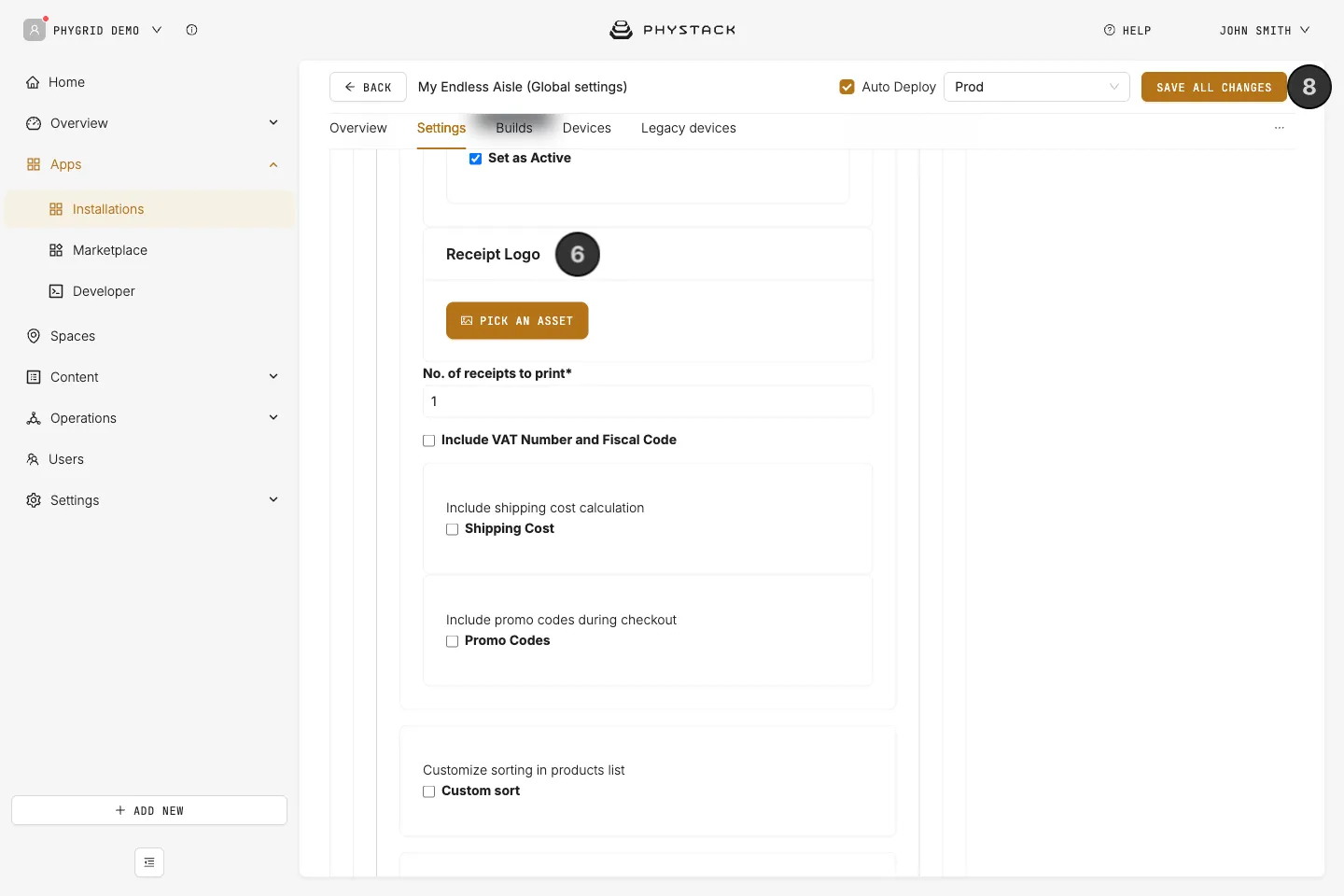Viewport: 1344px width, 896px height.
Task: Toggle the Auto Deploy checkbox
Action: click(x=847, y=87)
